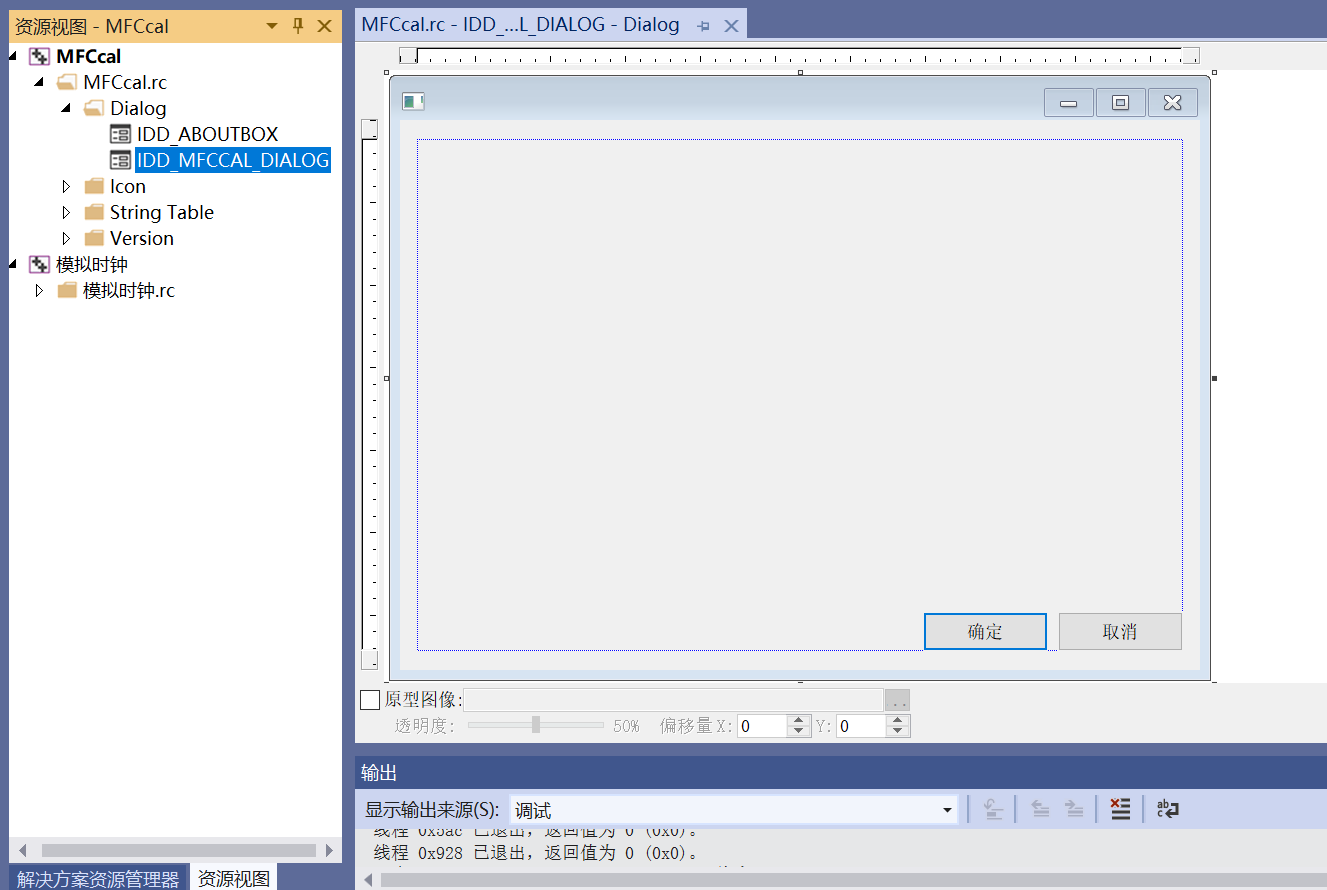Screen dimensions: 1327x890
Task: Select the Version folder icon
Action: (x=94, y=238)
